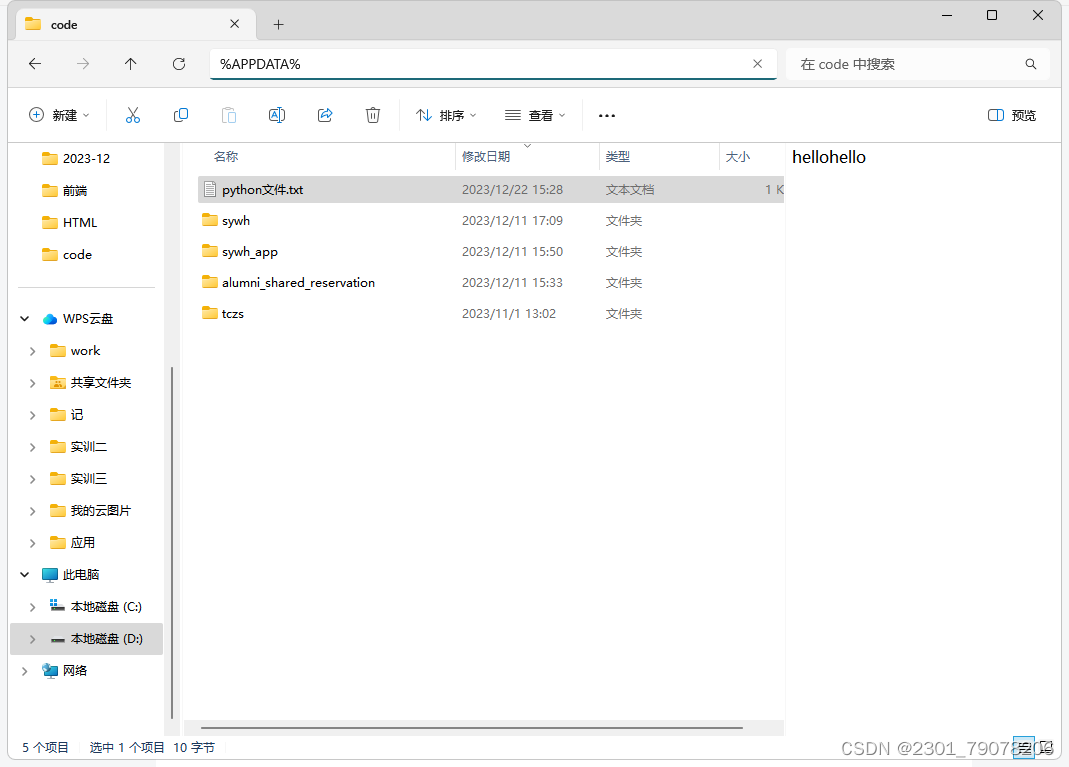
Task: Click the python文件.txt file icon
Action: 210,190
